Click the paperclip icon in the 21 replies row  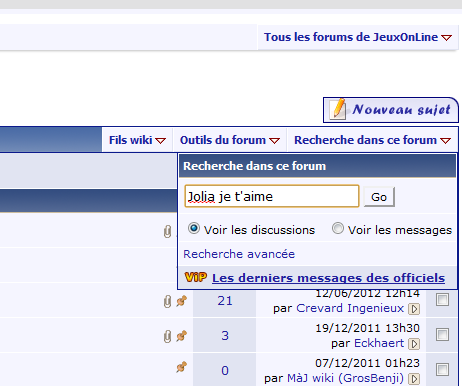click(x=167, y=302)
